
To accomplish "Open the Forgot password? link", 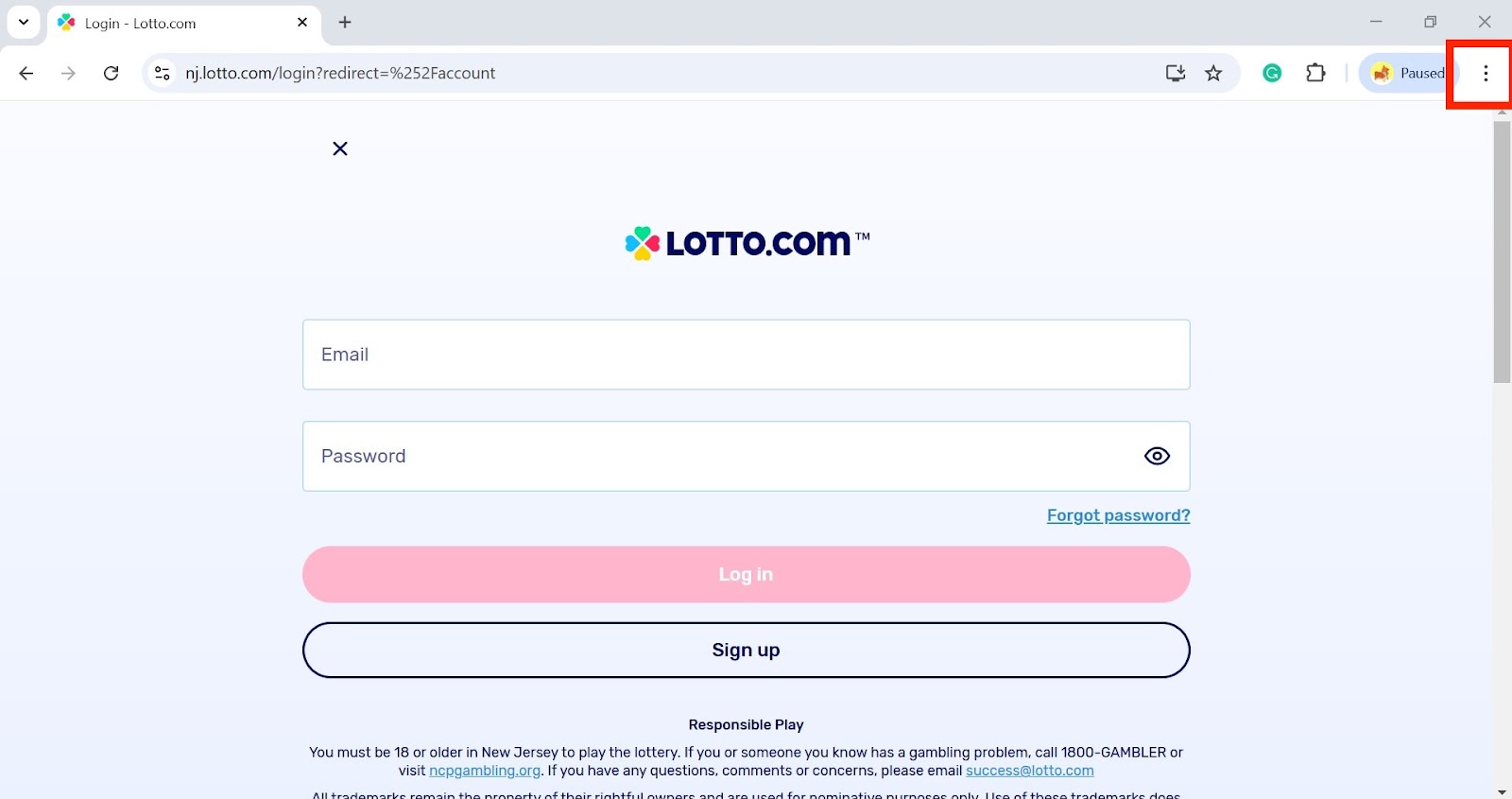I will tap(1118, 515).
